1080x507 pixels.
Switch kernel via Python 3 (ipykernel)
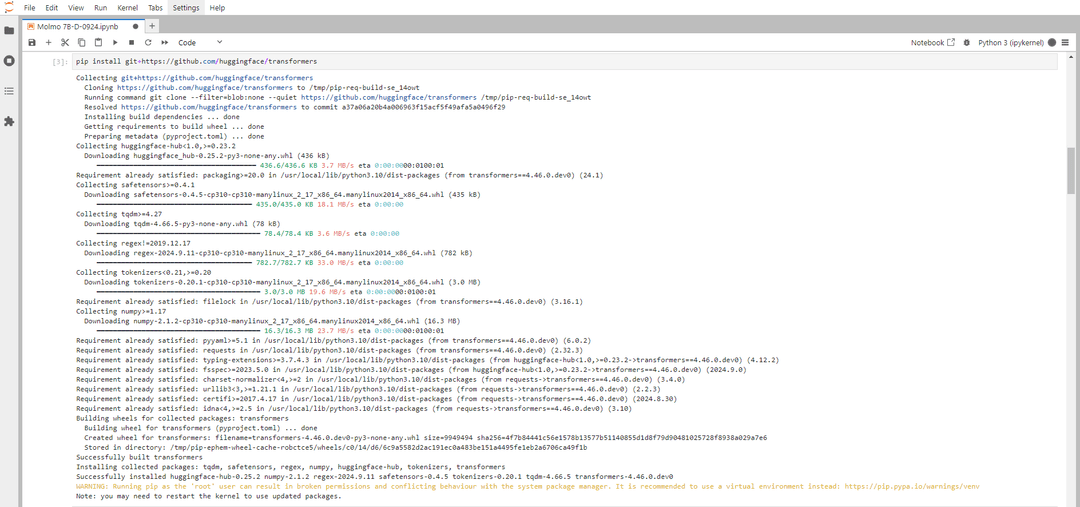pyautogui.click(x=1011, y=43)
